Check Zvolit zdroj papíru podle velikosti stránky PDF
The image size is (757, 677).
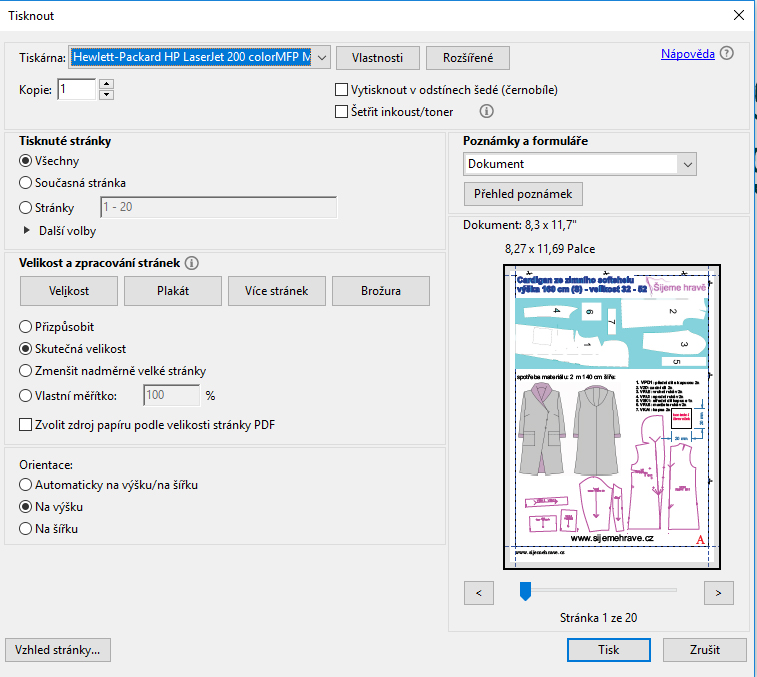point(25,424)
